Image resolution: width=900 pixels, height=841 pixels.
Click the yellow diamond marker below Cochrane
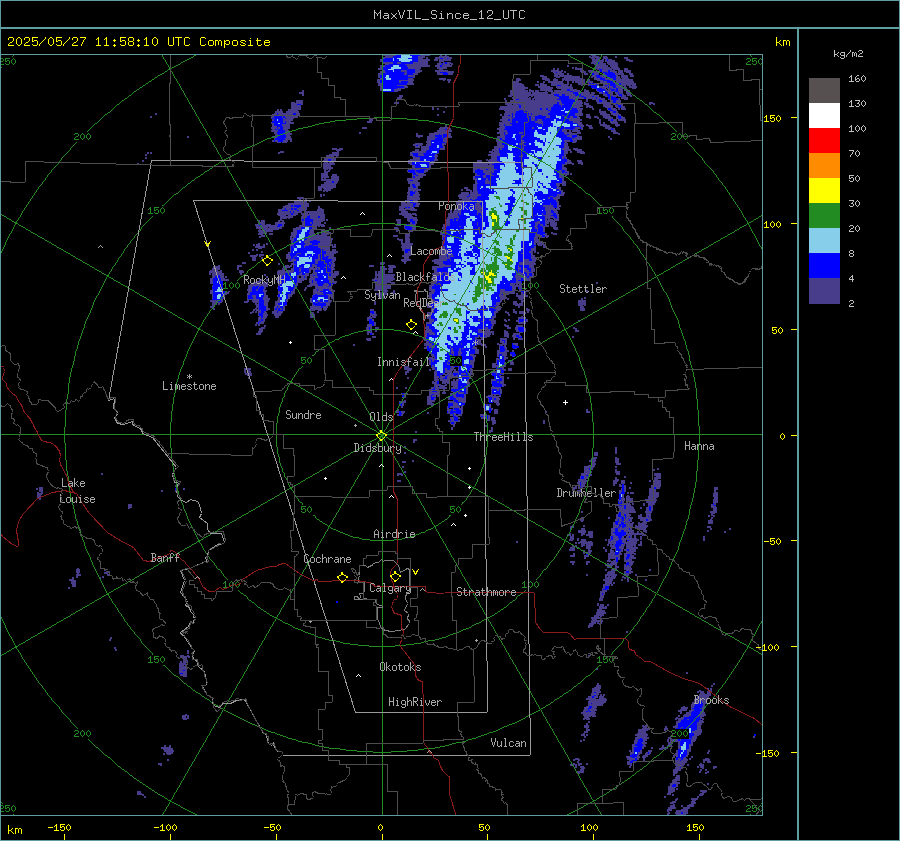tap(343, 577)
